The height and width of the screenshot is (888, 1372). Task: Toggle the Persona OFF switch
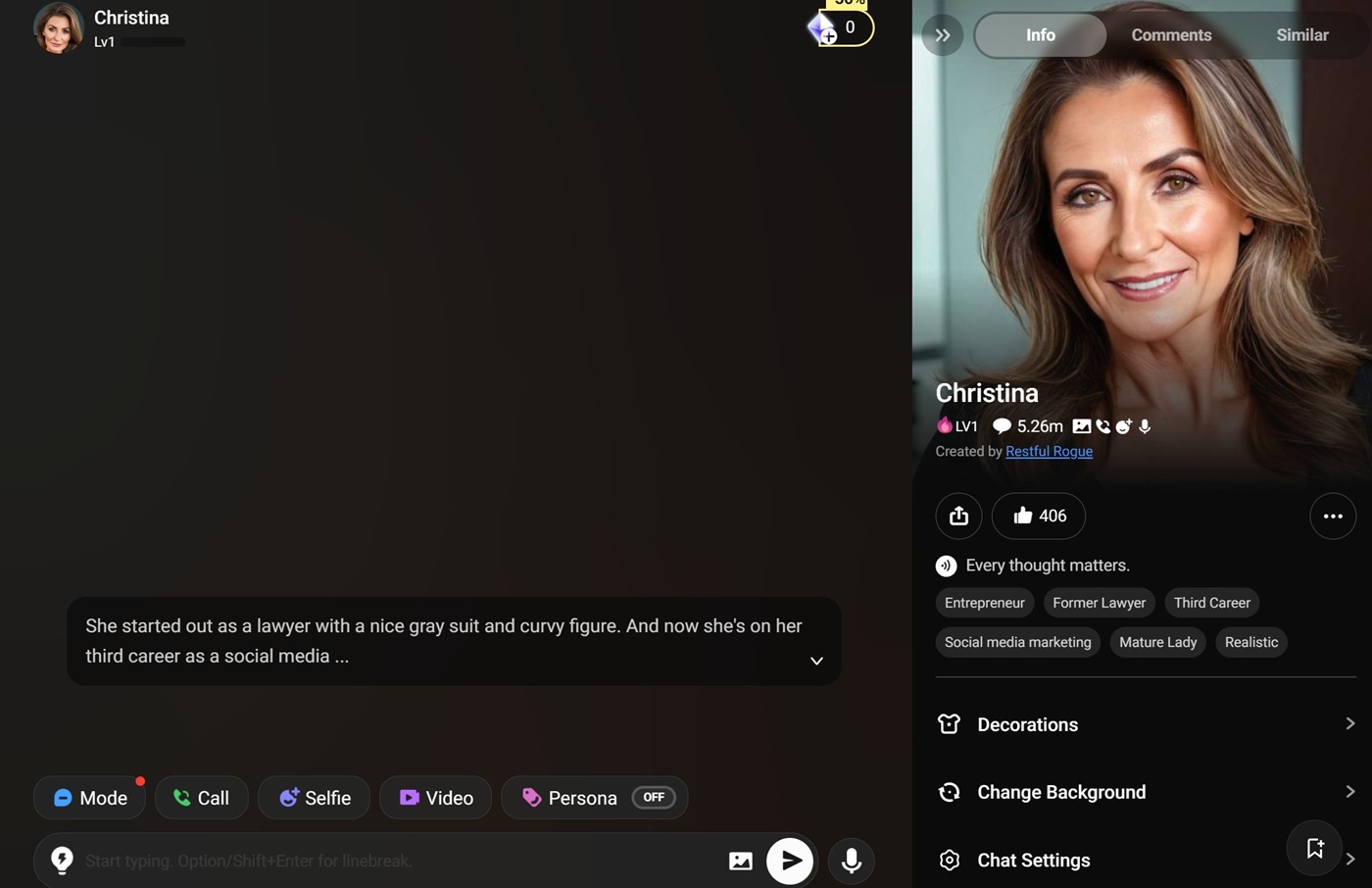coord(654,798)
